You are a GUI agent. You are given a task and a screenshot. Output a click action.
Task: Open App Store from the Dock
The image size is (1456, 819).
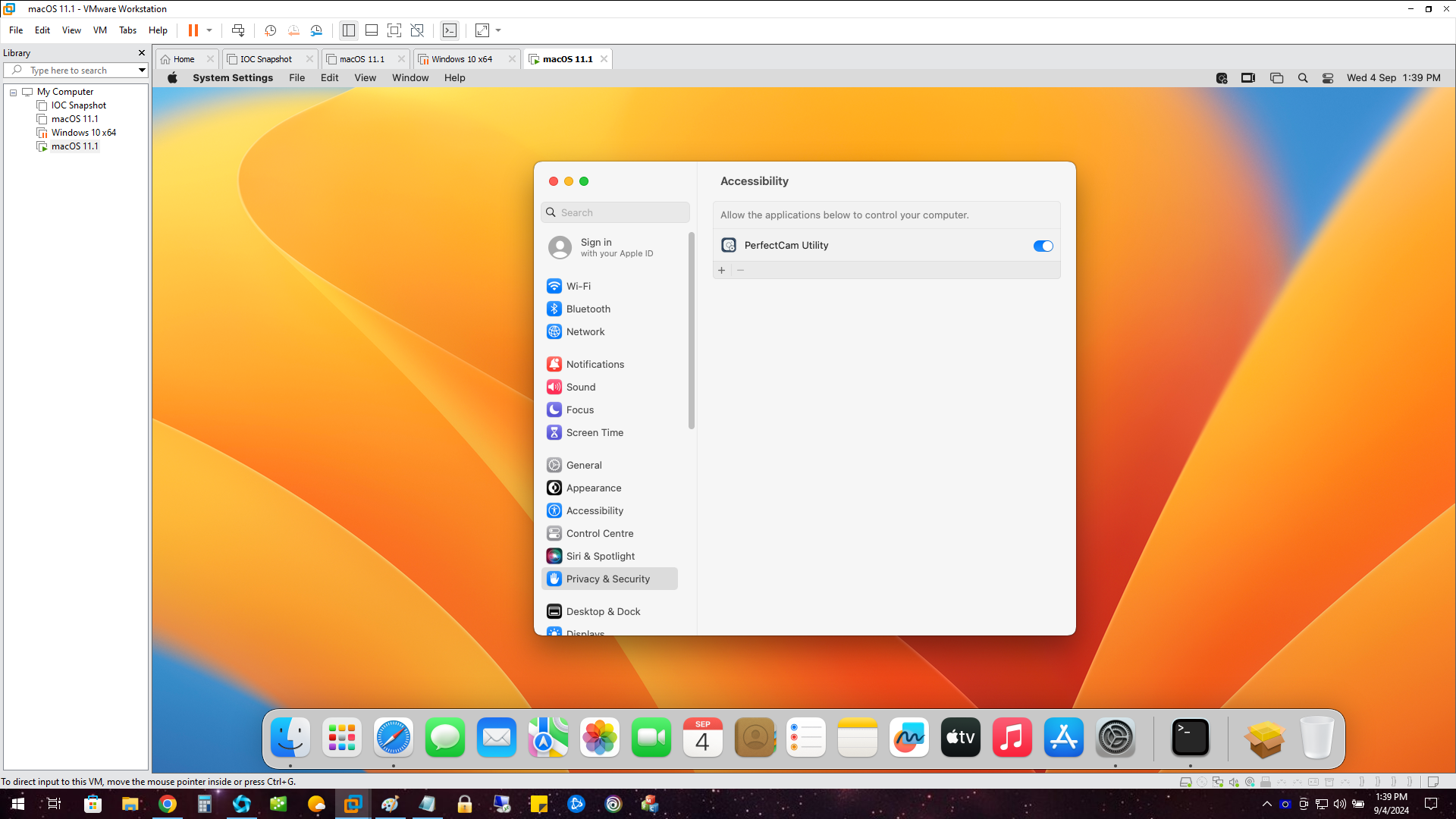1064,737
